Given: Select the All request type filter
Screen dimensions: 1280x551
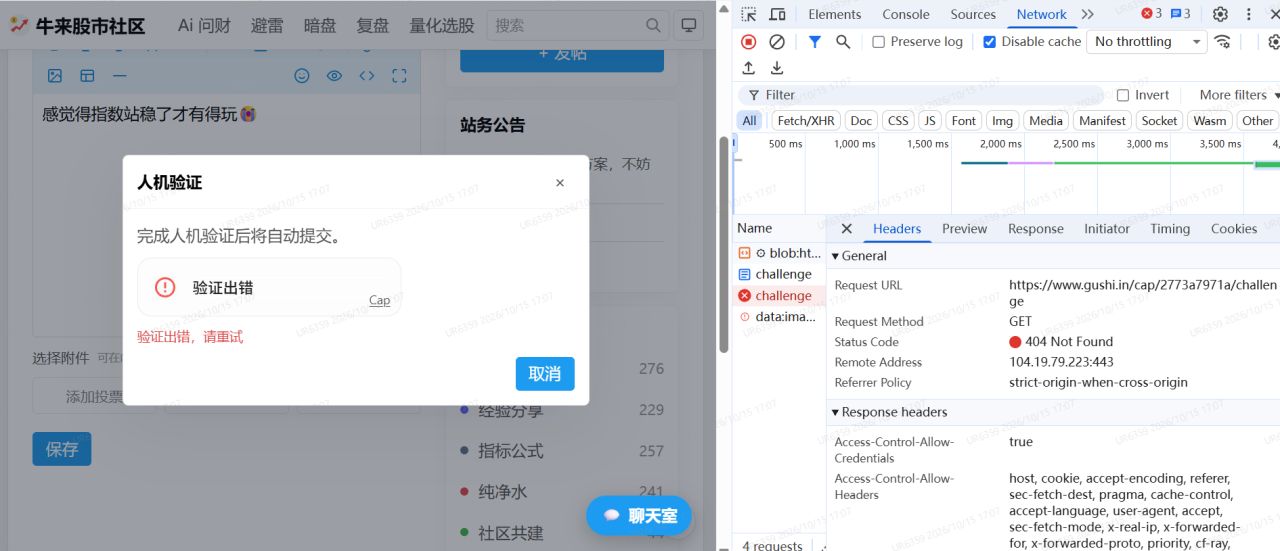Looking at the screenshot, I should click(x=749, y=121).
